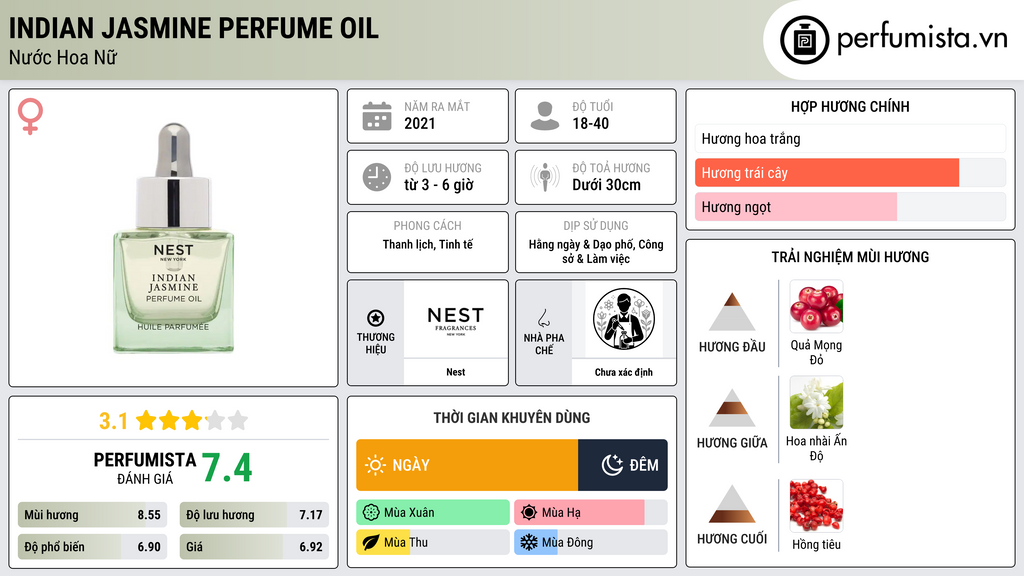Screen dimensions: 1024x576
Task: Click the perfumista.vn site name
Action: click(922, 38)
